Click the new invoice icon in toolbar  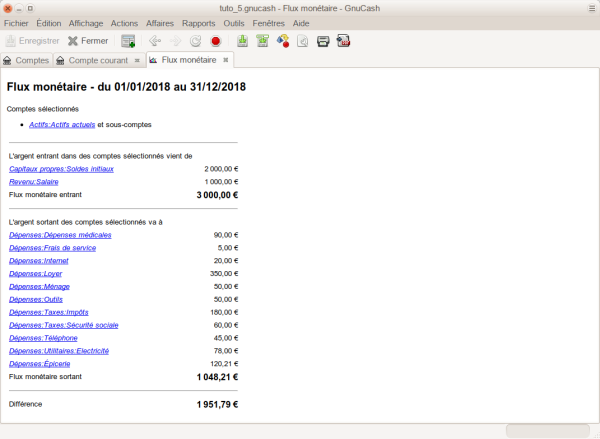[x=128, y=41]
